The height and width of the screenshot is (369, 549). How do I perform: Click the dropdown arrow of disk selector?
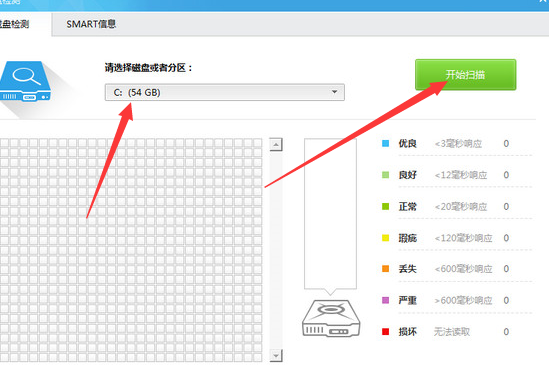(334, 92)
